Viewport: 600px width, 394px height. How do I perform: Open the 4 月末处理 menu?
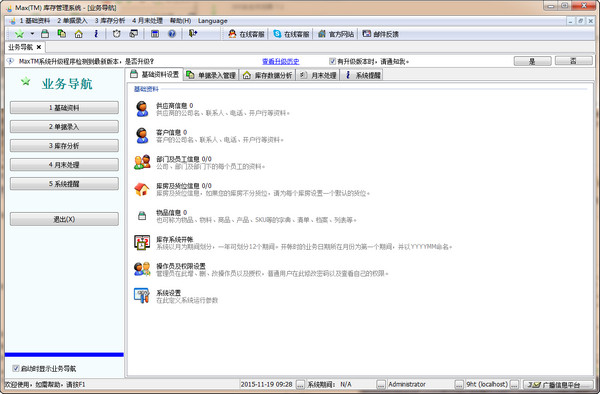point(147,21)
